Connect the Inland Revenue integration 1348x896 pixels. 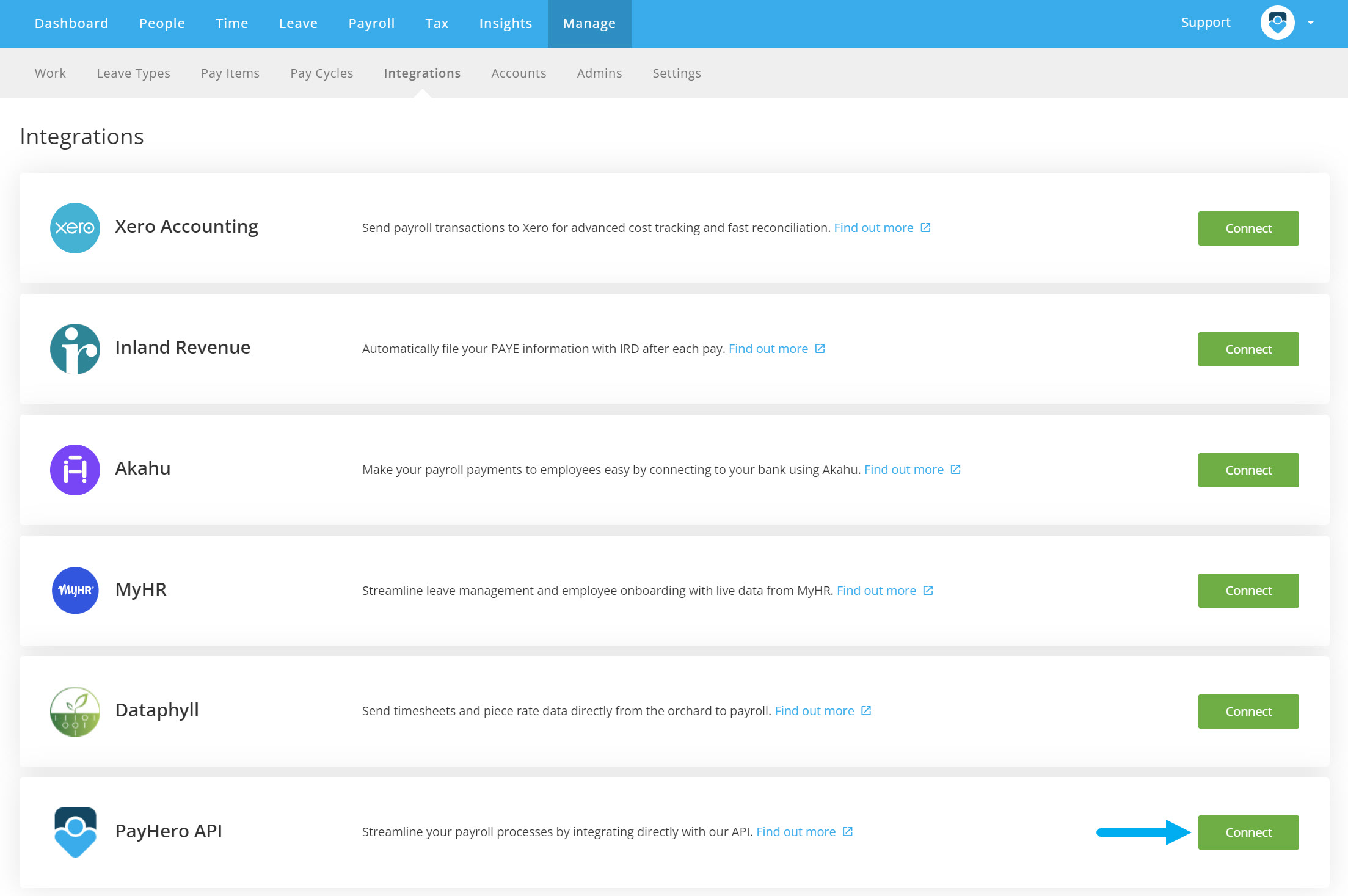point(1248,349)
